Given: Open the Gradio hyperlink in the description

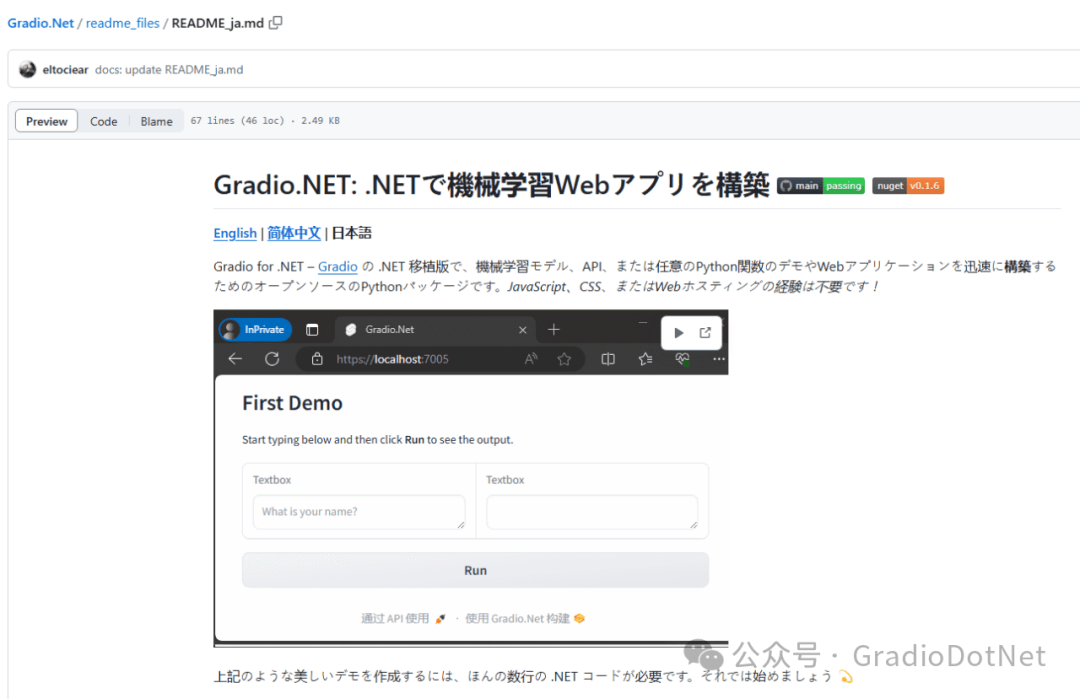Looking at the screenshot, I should 337,266.
